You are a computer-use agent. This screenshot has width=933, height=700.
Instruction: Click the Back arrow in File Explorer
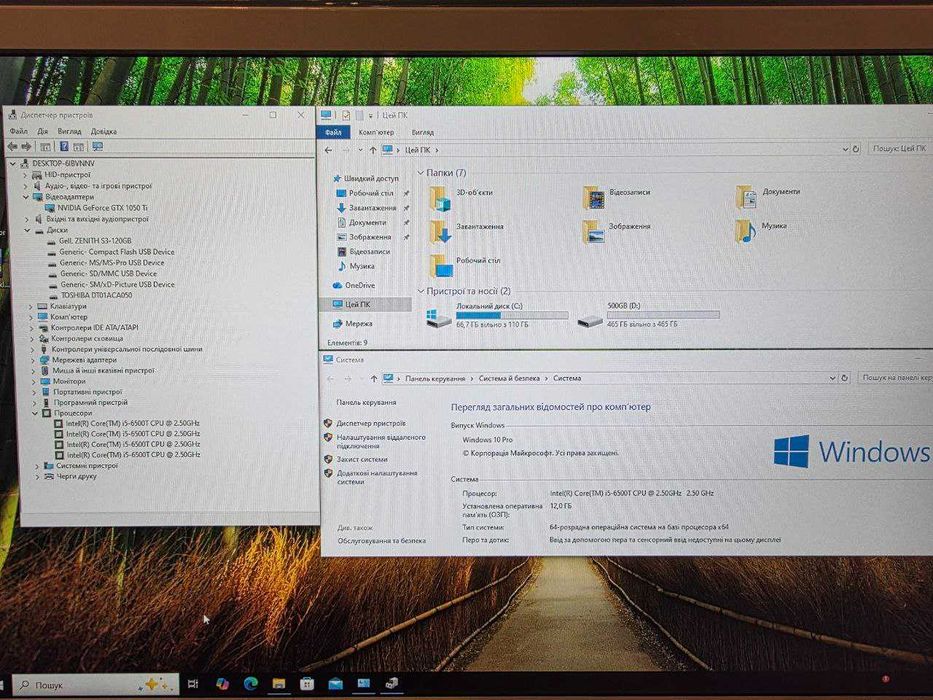tap(328, 150)
